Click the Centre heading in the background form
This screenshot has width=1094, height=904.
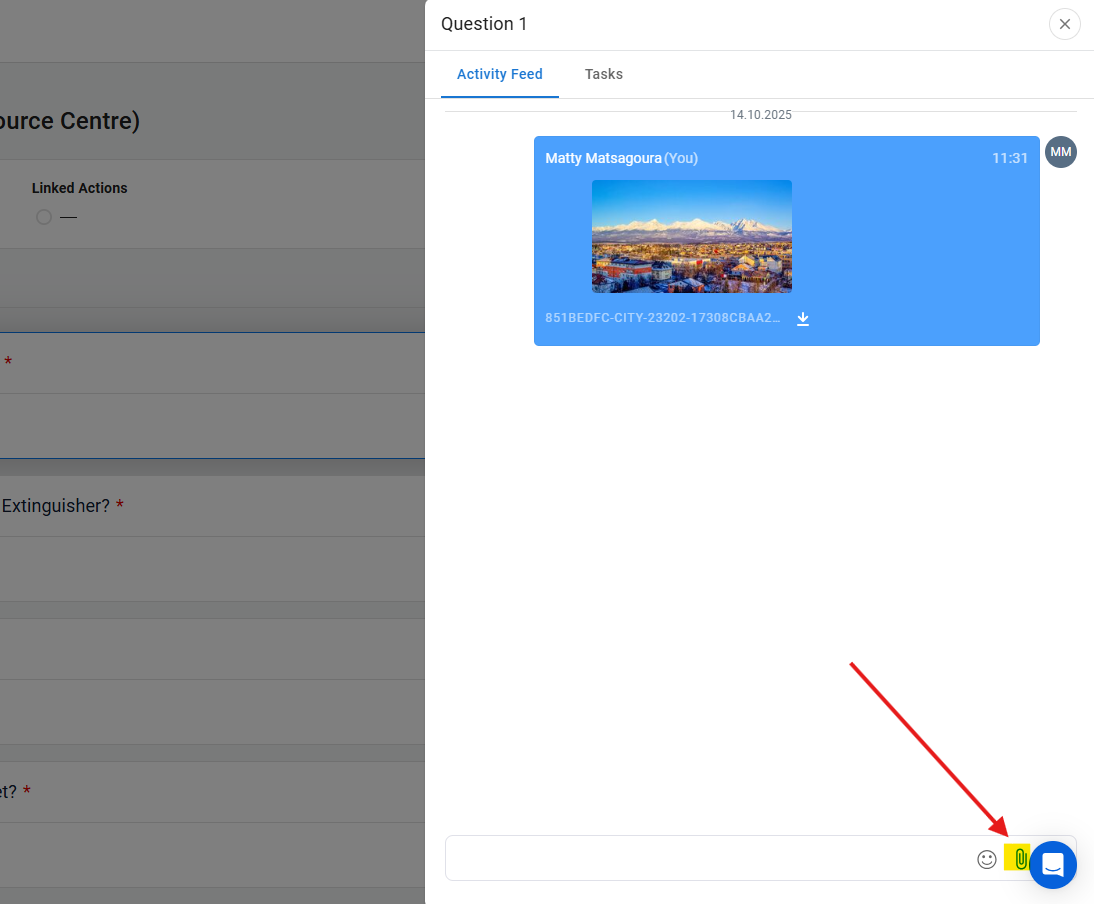coord(70,121)
